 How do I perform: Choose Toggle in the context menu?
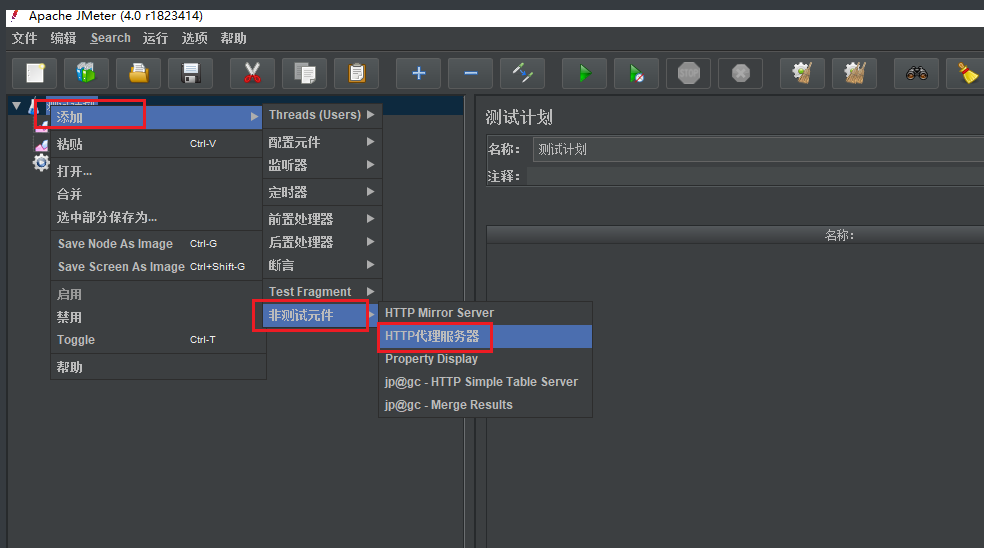(158, 340)
